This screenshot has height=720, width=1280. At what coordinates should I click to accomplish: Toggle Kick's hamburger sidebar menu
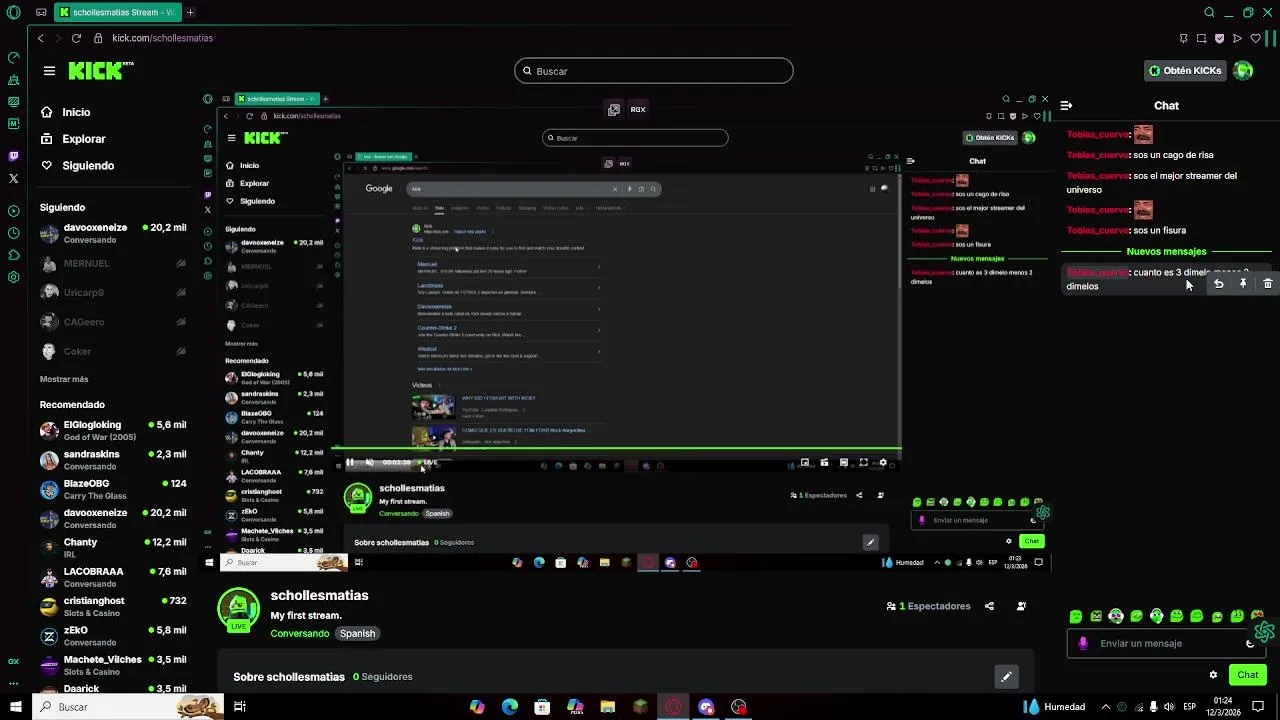tap(49, 71)
